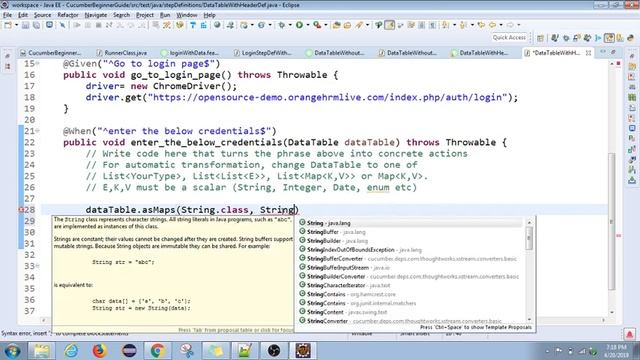
Task: Select 'StringContent - javax.swing.text' proposal
Action: (x=410, y=312)
